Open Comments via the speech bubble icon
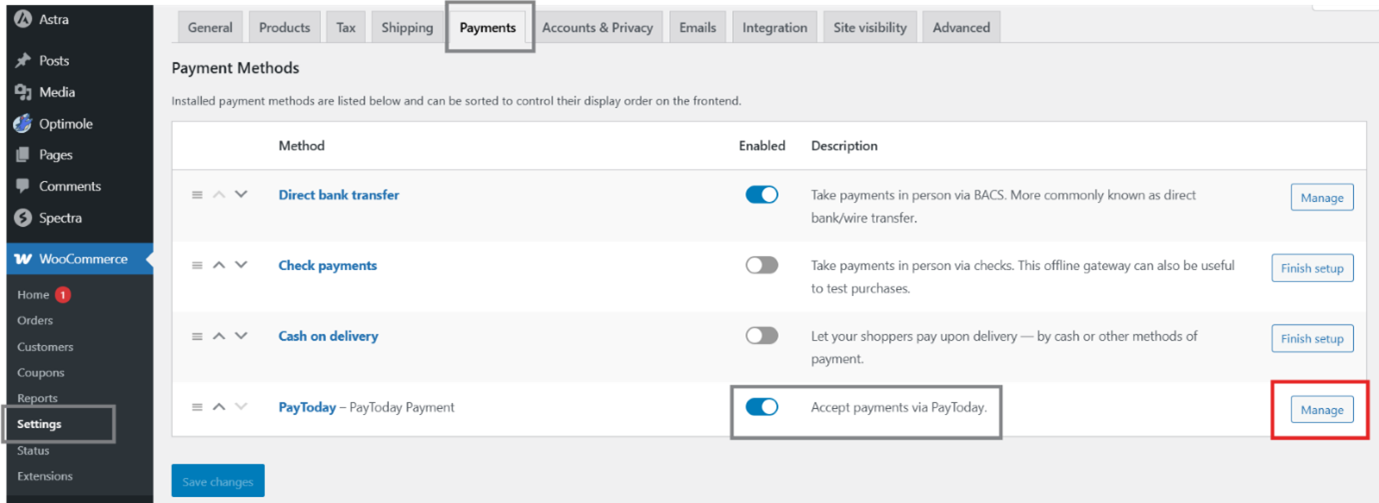The height and width of the screenshot is (503, 1379). [23, 186]
